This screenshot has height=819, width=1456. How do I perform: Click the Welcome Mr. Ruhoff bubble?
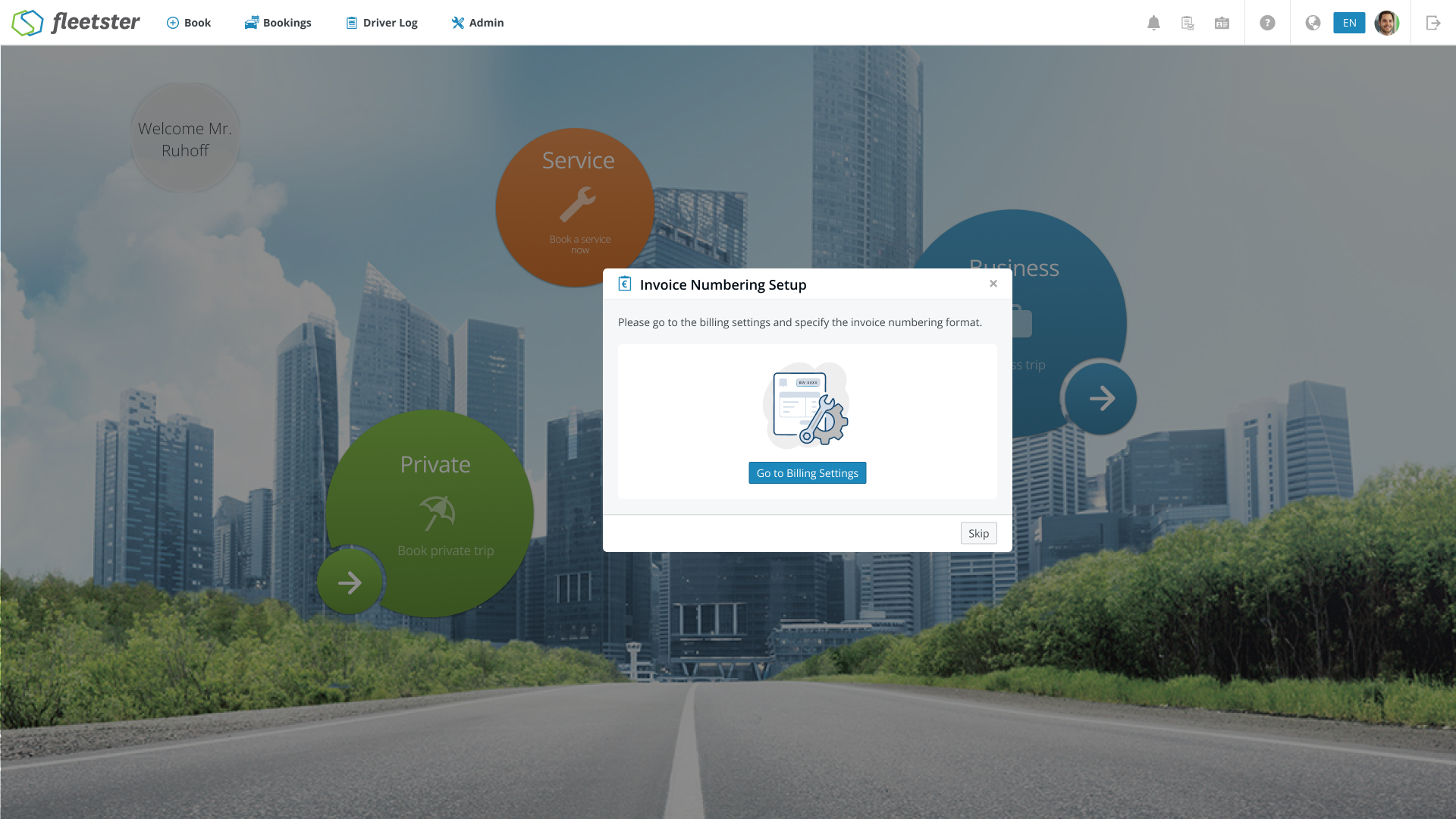coord(185,137)
